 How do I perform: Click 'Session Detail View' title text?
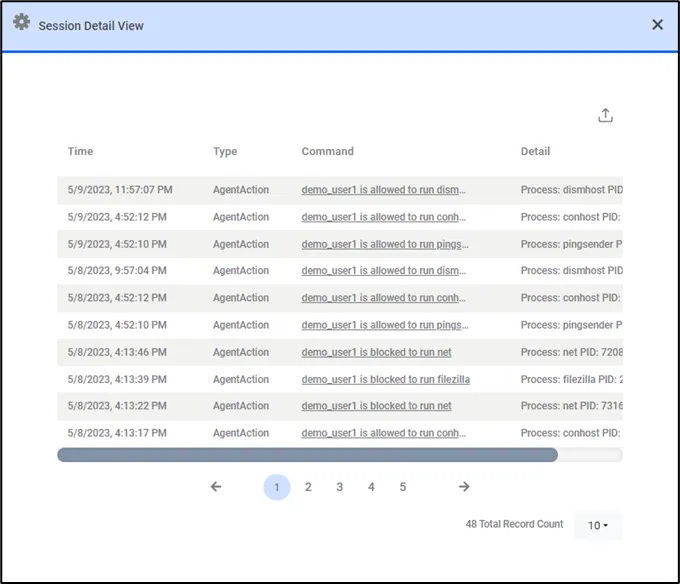point(91,26)
